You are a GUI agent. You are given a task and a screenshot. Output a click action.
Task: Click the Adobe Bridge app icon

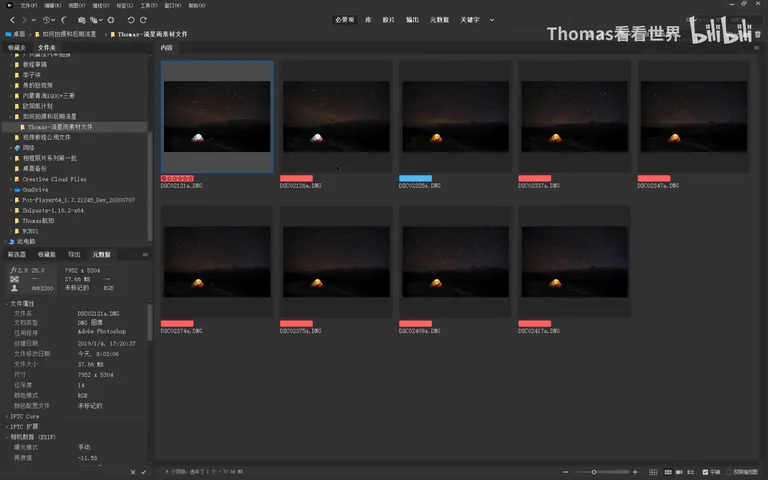[x=9, y=5]
